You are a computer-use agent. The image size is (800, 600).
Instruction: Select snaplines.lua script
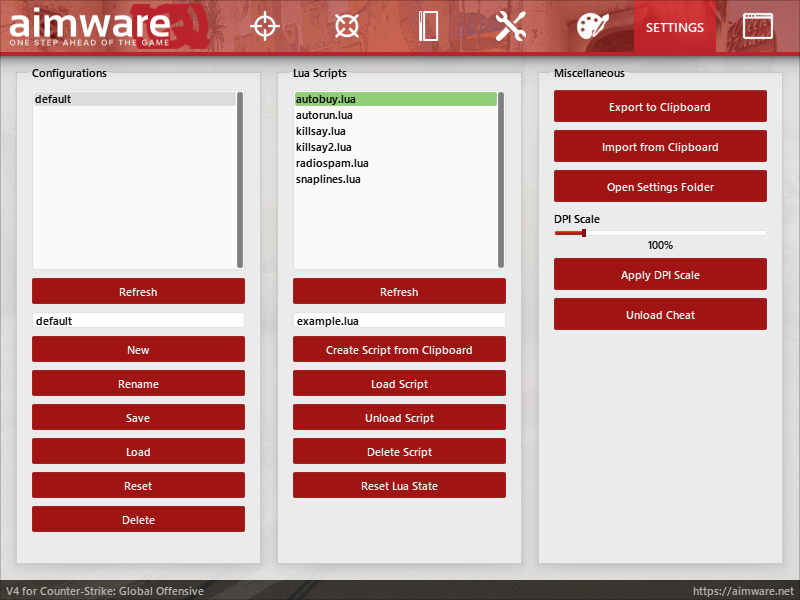328,179
